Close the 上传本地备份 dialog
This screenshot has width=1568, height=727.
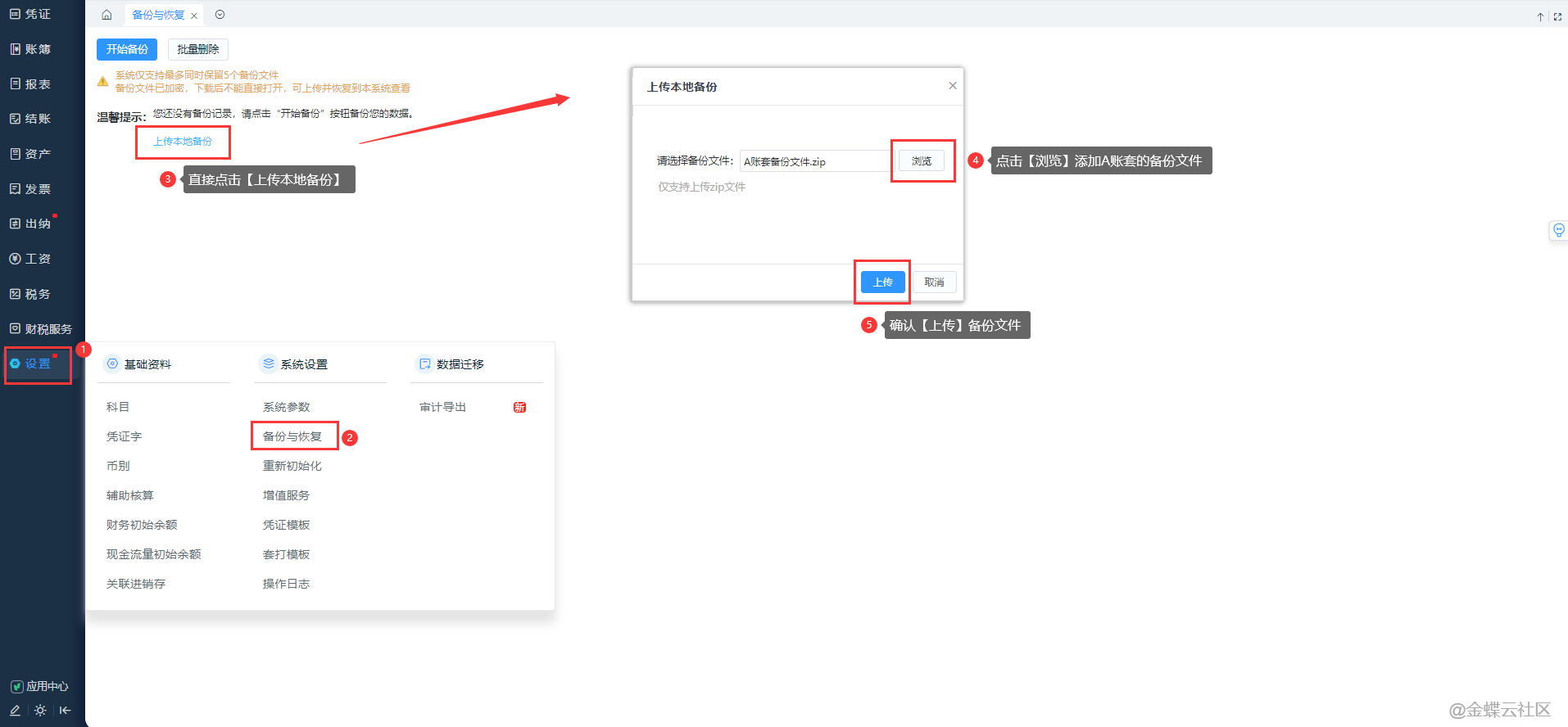[953, 85]
